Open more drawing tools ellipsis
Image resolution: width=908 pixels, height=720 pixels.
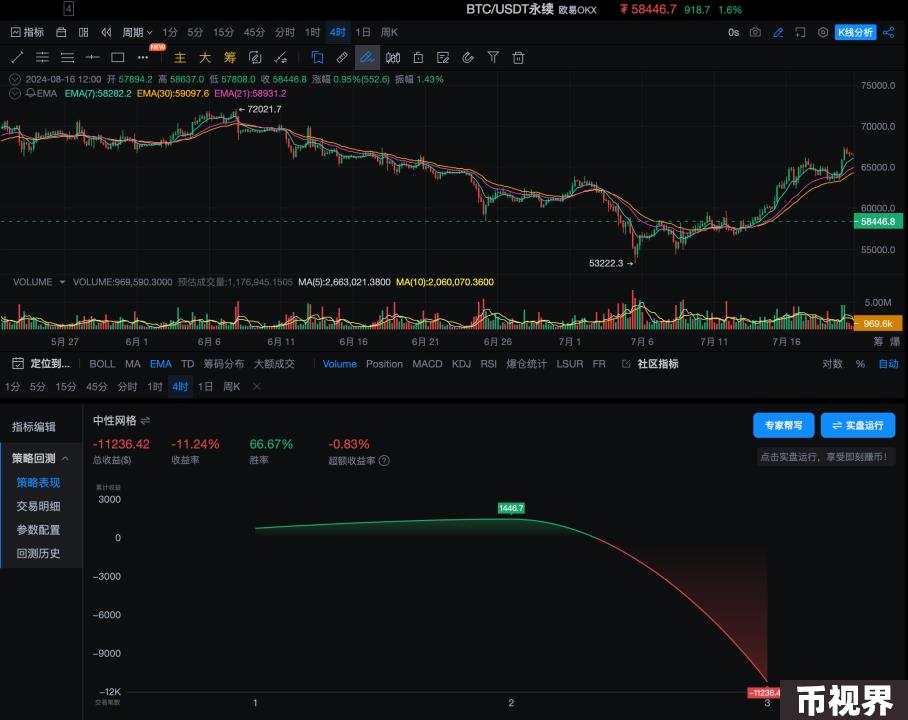[142, 57]
